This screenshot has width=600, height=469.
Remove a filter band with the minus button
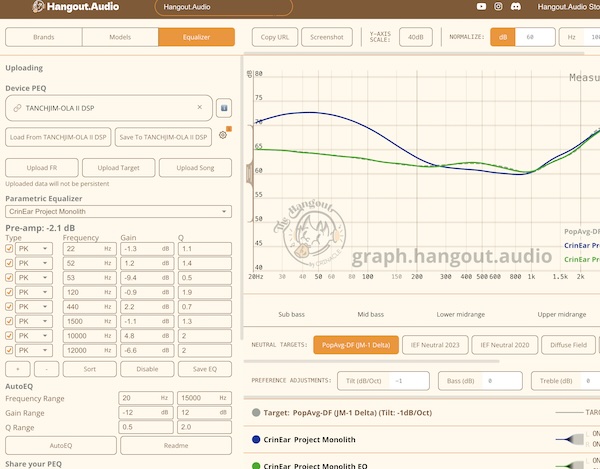click(x=46, y=369)
